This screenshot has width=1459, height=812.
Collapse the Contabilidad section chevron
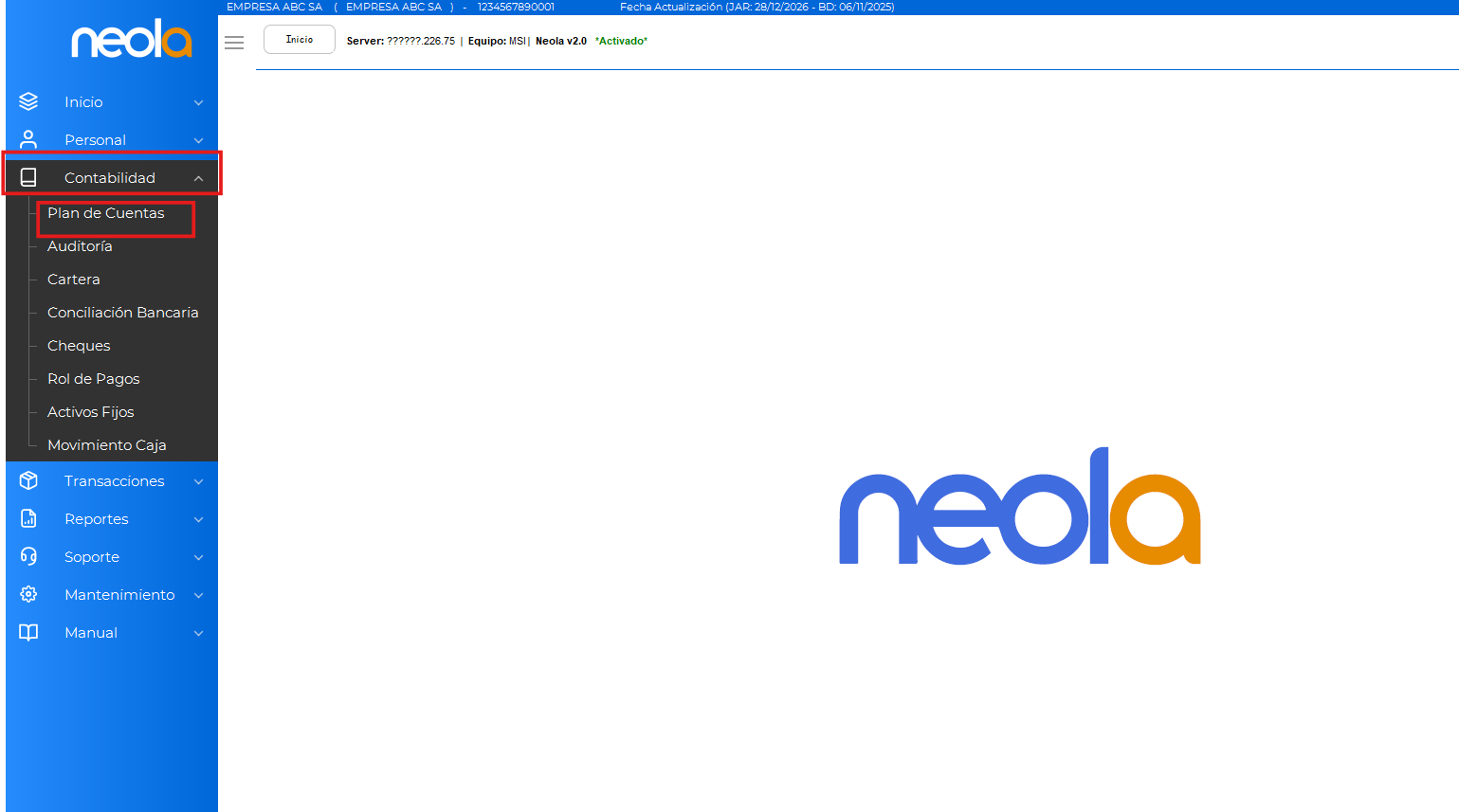coord(198,178)
